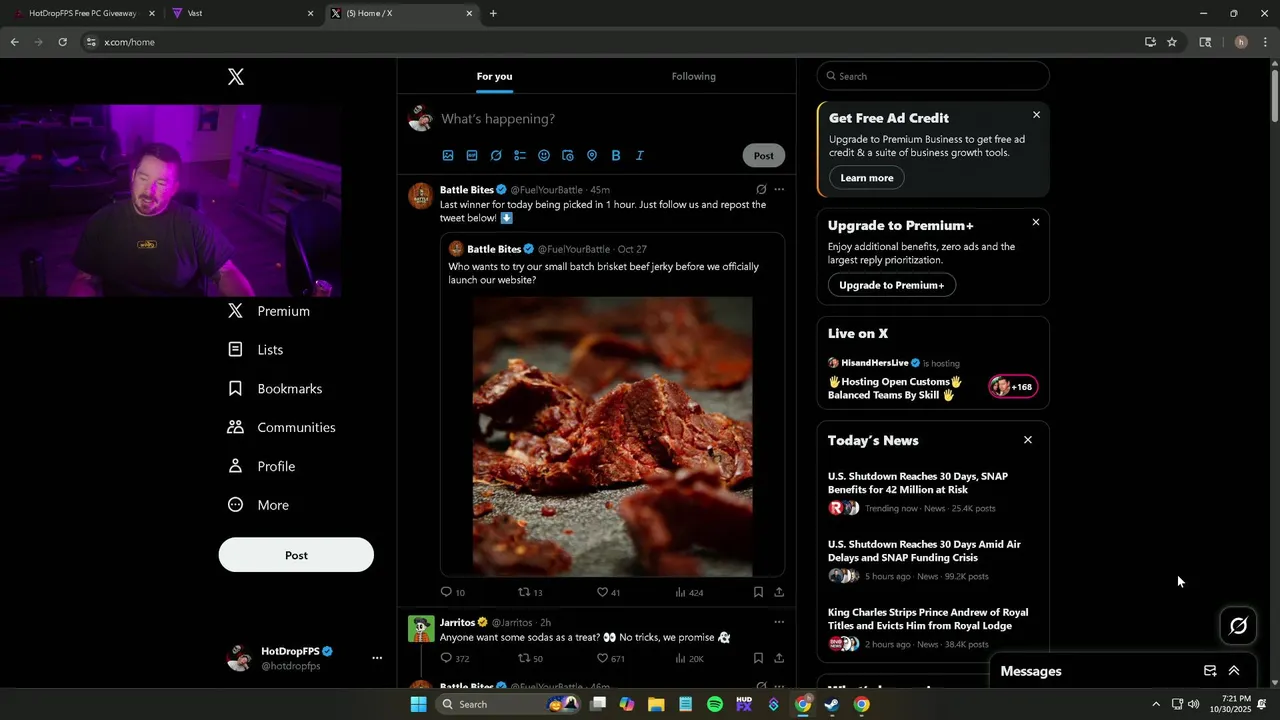Viewport: 1280px width, 720px height.
Task: Click the Learn more button
Action: pyautogui.click(x=867, y=178)
